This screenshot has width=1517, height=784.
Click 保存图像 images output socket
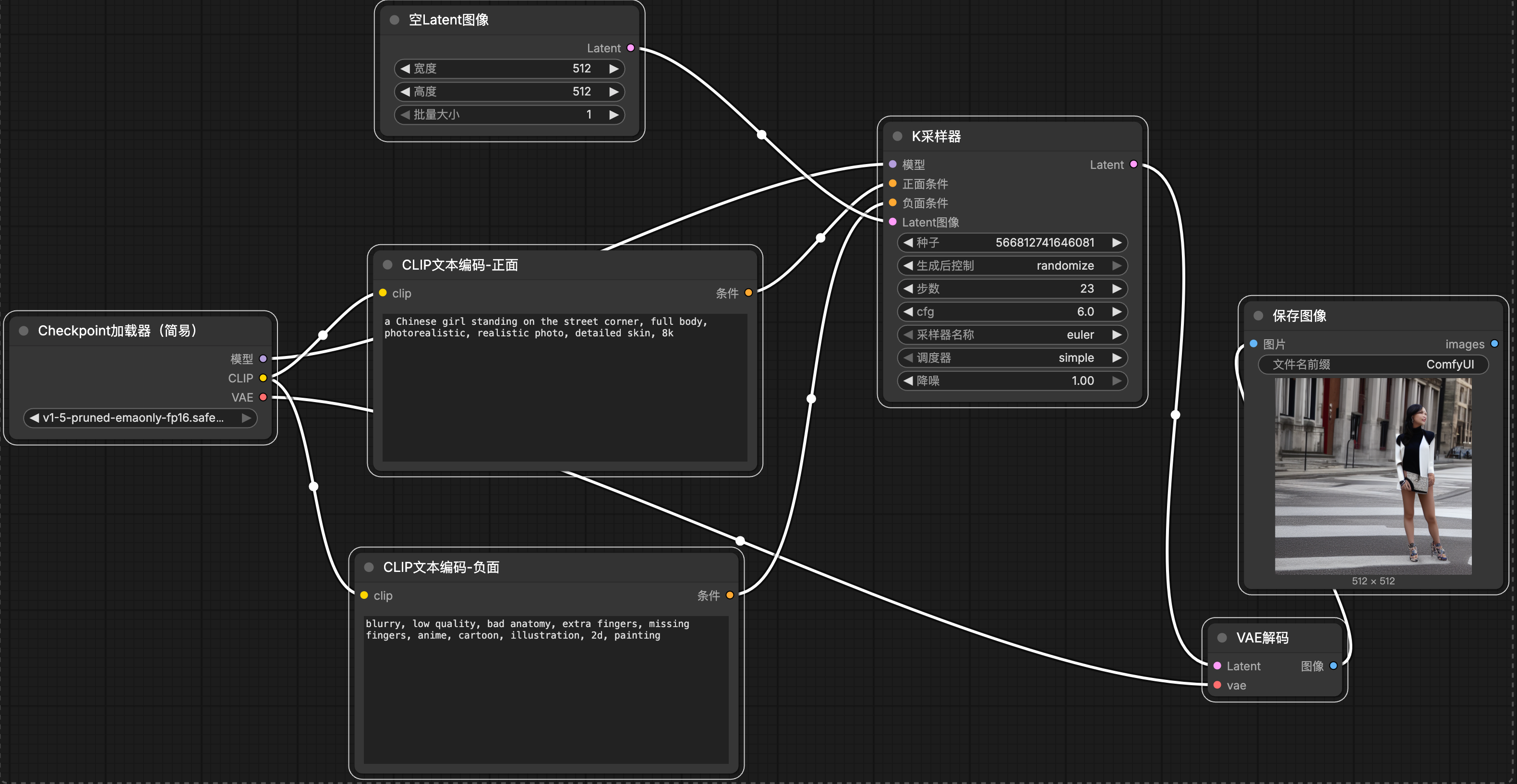click(x=1494, y=344)
